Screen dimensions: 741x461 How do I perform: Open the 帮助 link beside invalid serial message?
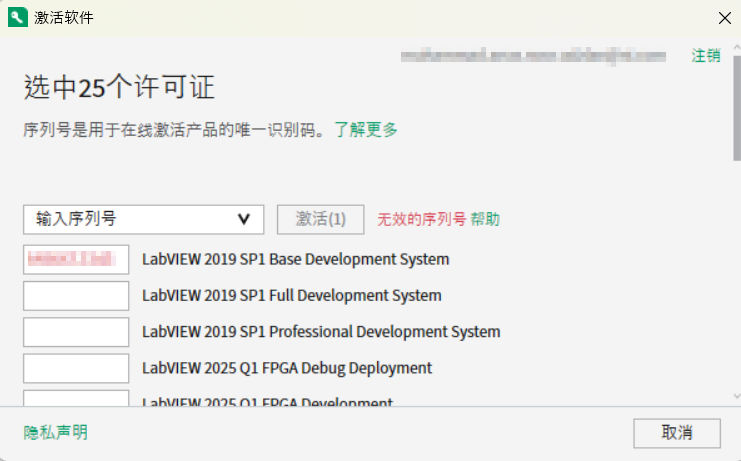point(485,219)
